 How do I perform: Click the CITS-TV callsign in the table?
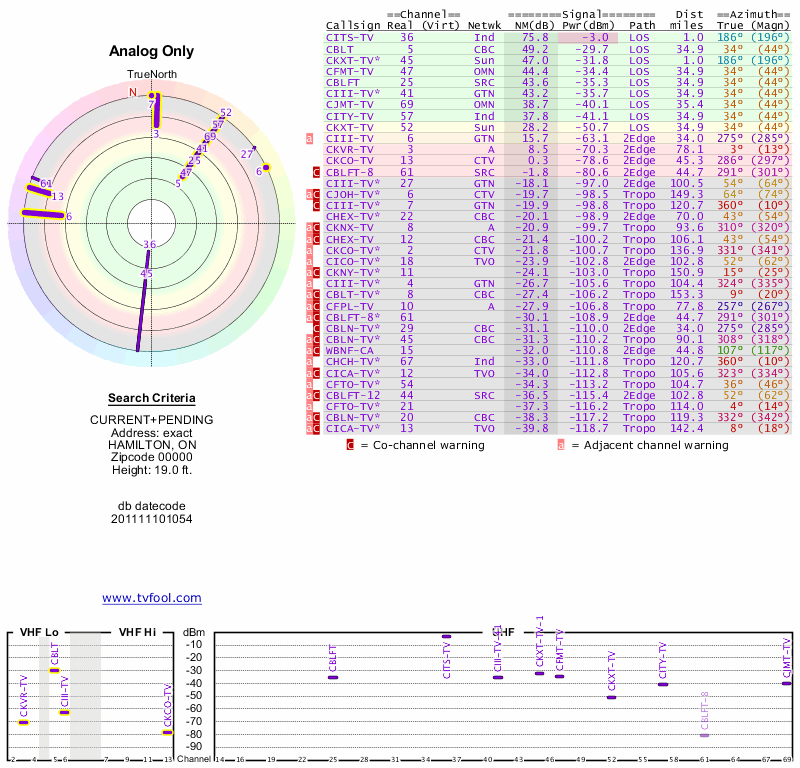[350, 37]
